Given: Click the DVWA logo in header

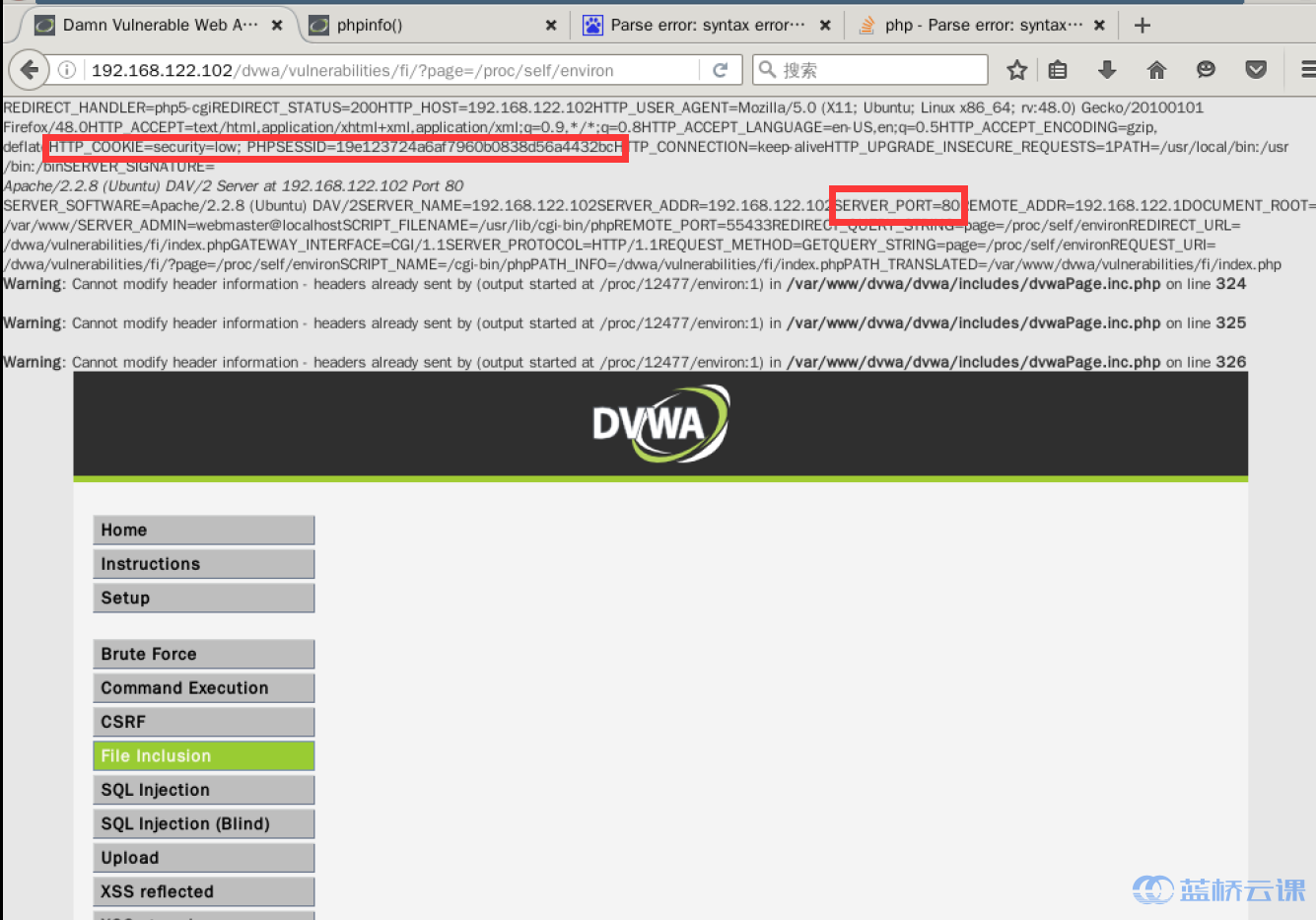Looking at the screenshot, I should point(660,424).
